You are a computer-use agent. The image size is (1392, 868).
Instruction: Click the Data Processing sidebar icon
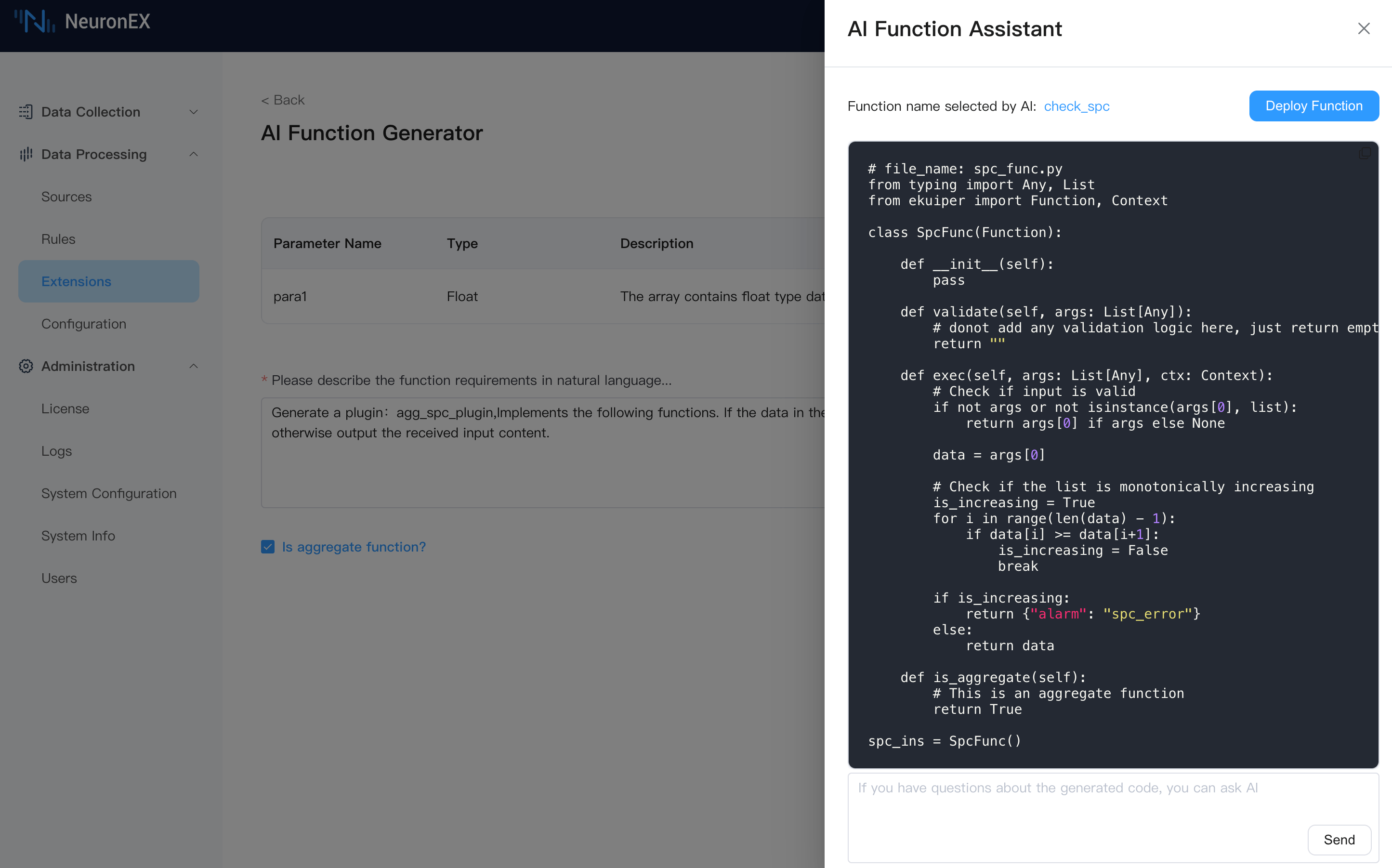26,155
